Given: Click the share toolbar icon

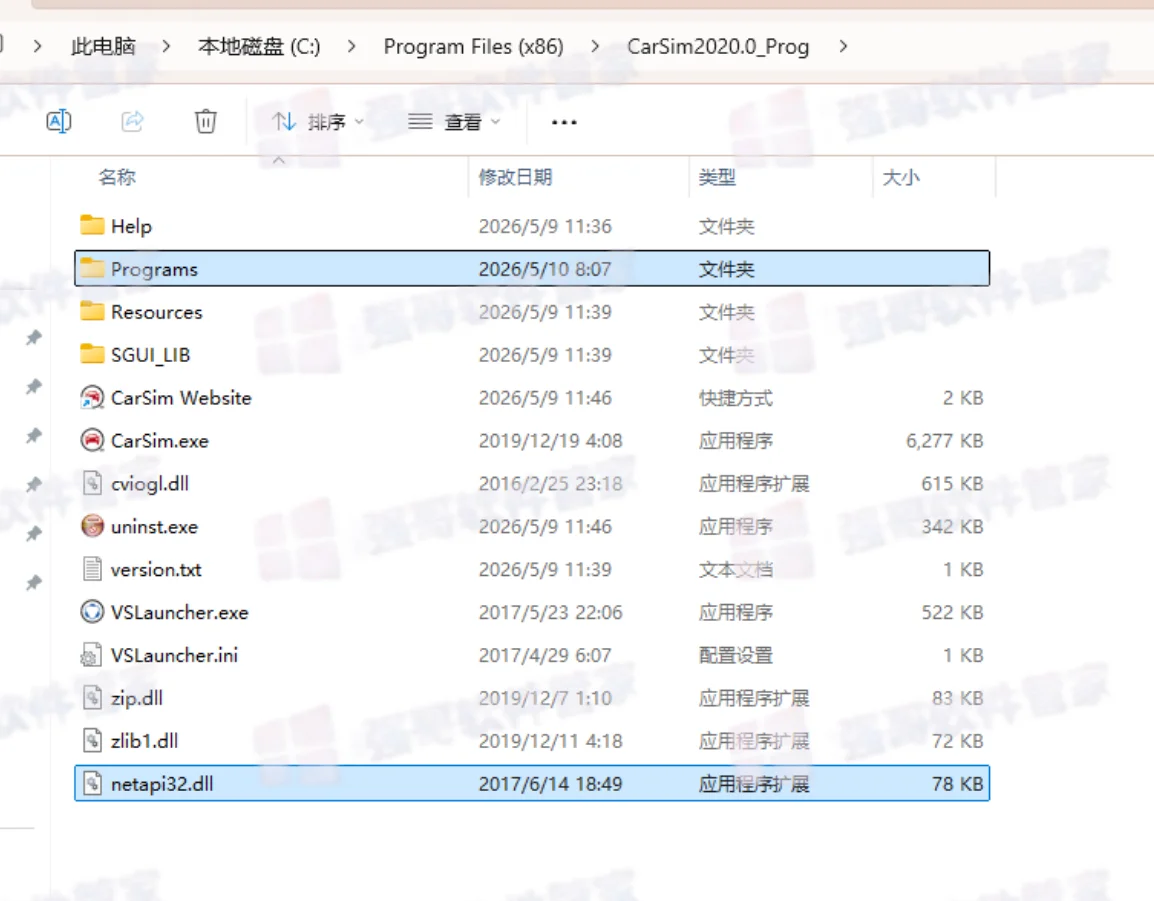Looking at the screenshot, I should pos(132,121).
